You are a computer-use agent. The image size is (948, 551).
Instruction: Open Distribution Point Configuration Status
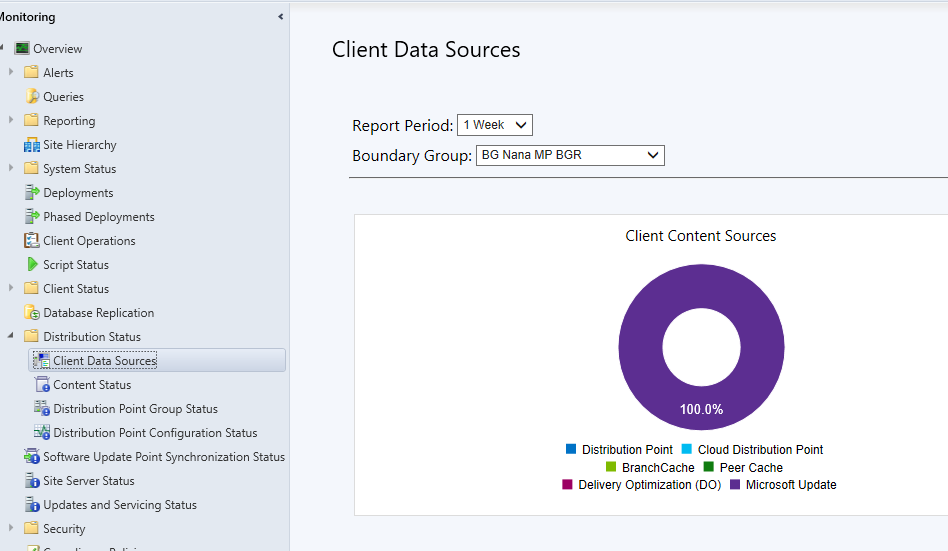pyautogui.click(x=155, y=433)
